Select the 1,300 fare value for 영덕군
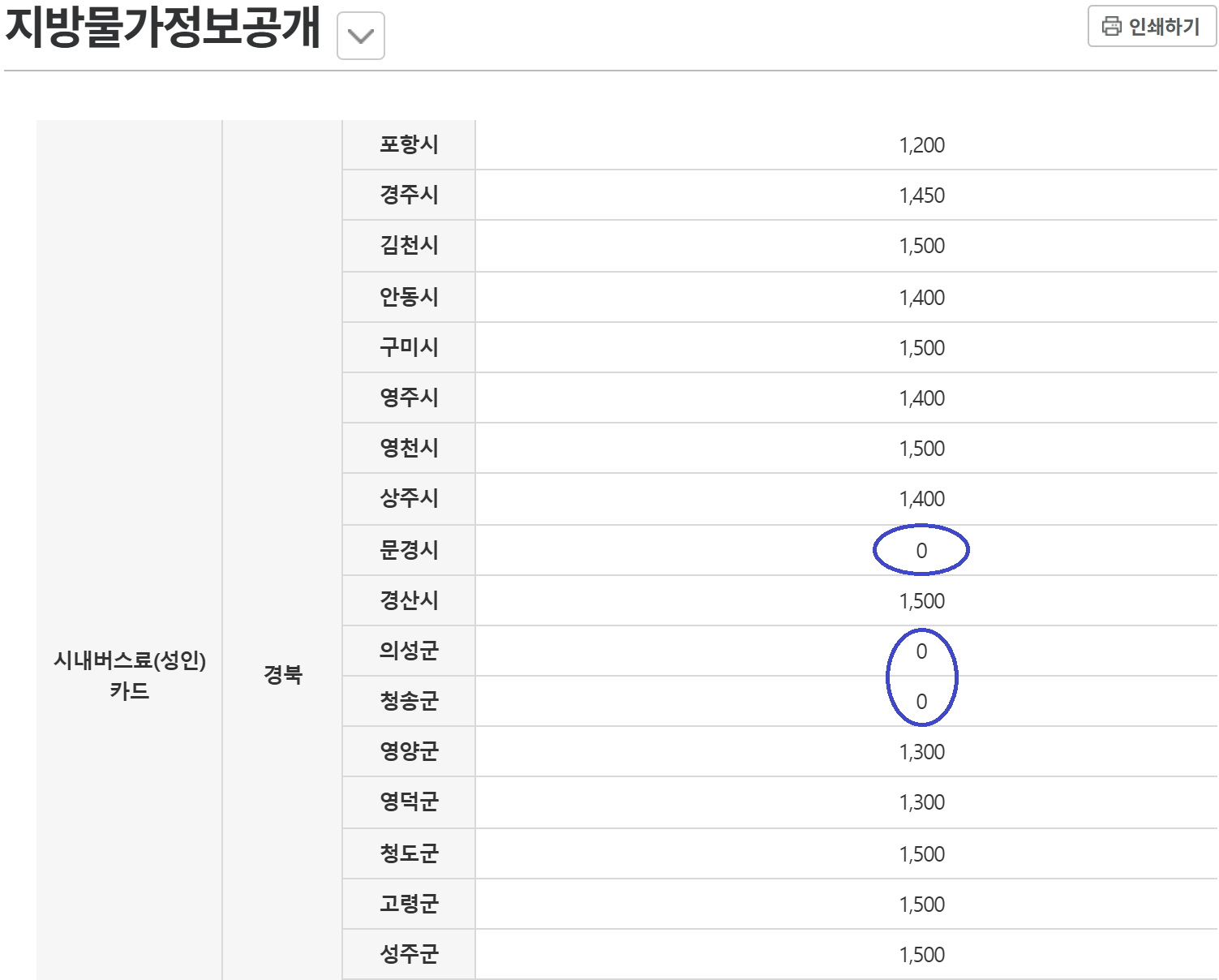 [922, 802]
